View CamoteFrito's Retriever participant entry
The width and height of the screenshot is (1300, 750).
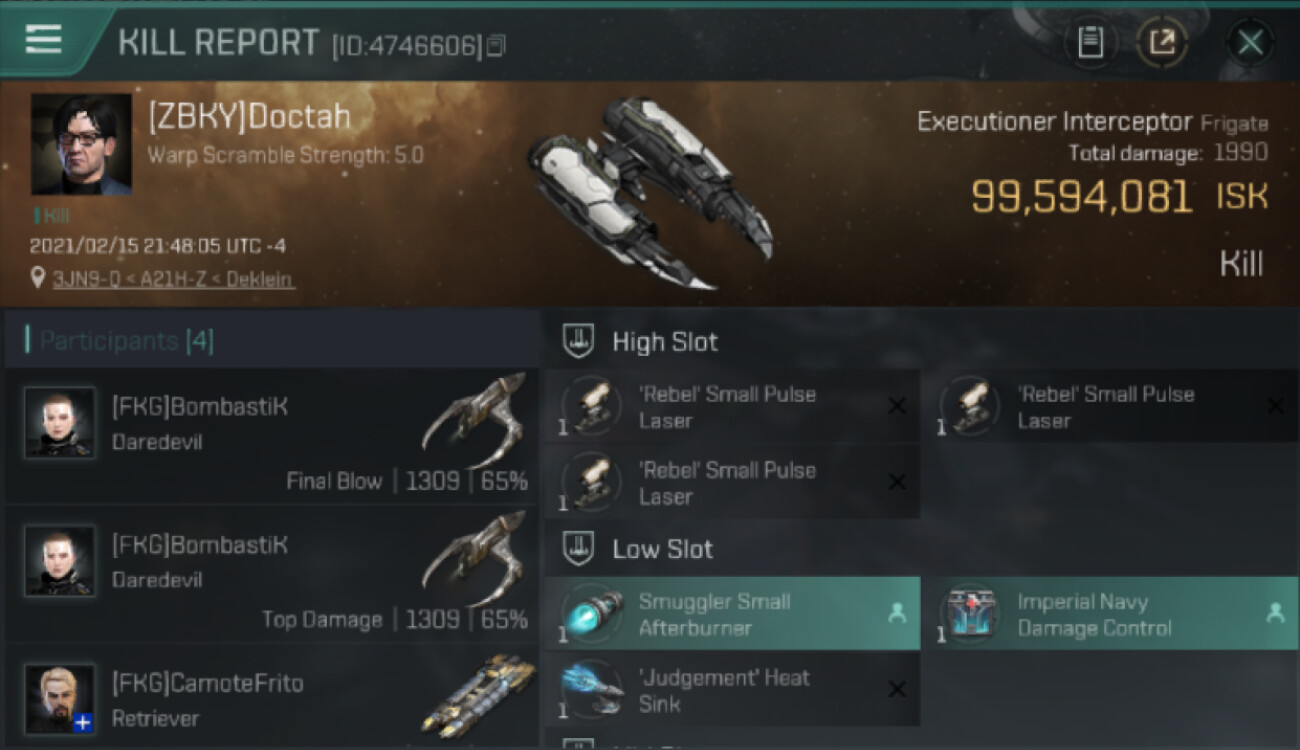coord(272,698)
